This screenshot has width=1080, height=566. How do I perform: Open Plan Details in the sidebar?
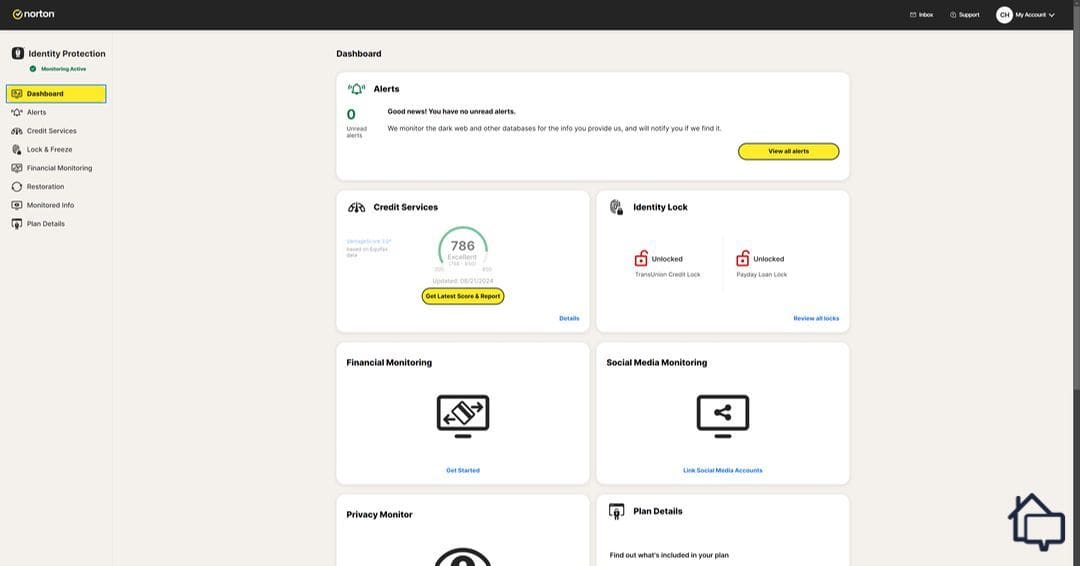(38, 224)
